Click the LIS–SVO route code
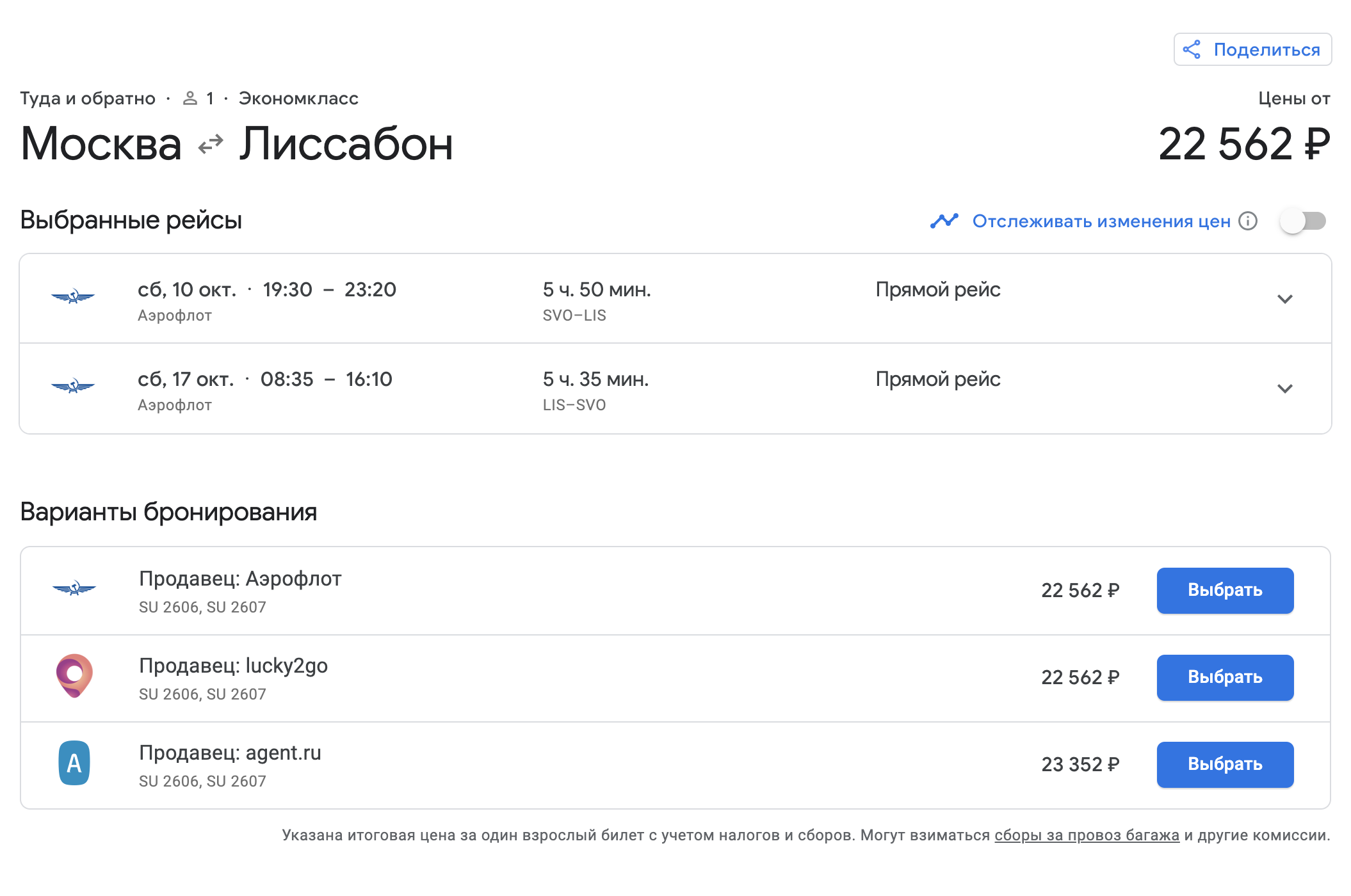This screenshot has width=1351, height=896. coord(574,405)
